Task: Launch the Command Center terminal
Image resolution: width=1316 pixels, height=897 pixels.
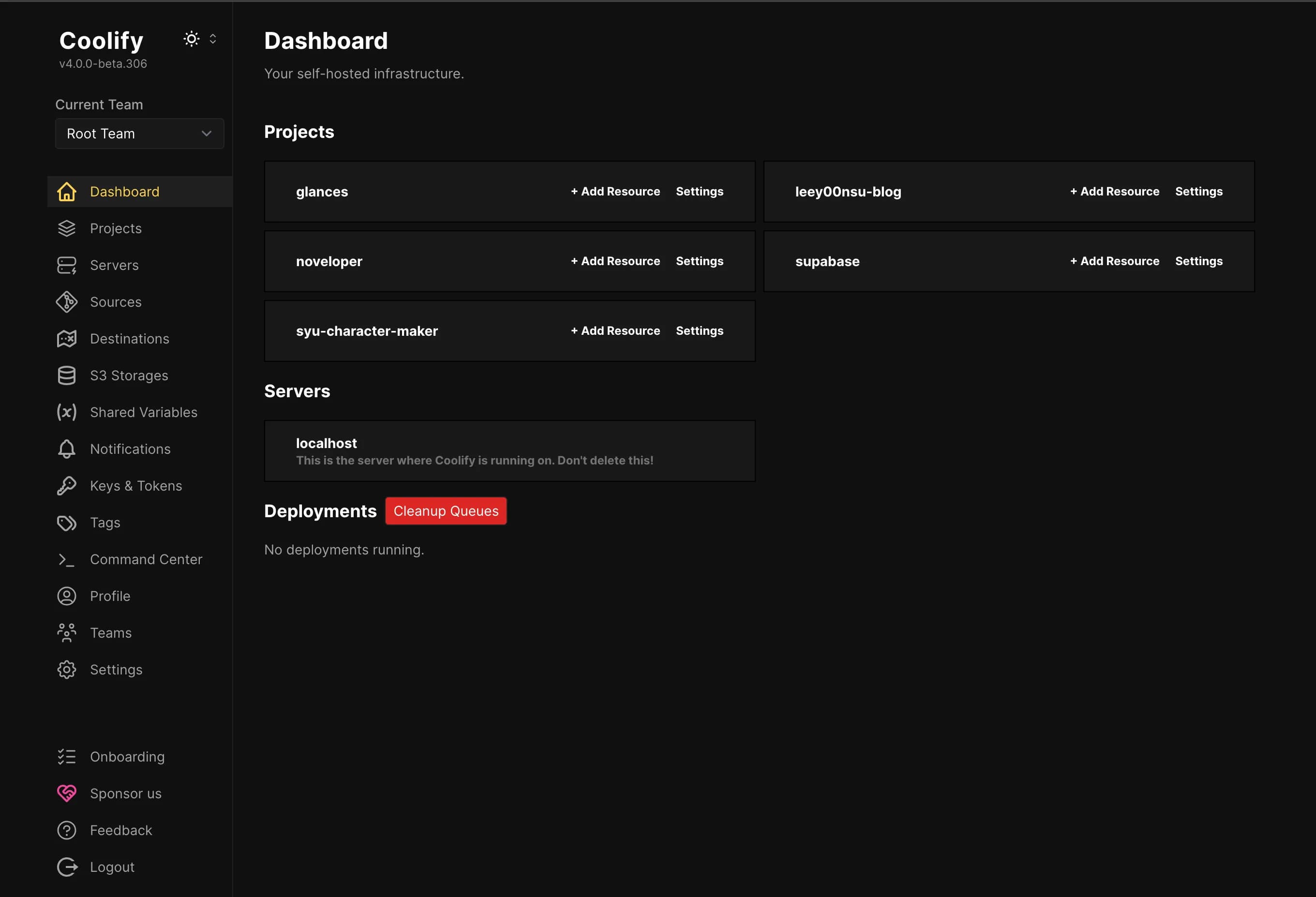Action: pos(146,559)
